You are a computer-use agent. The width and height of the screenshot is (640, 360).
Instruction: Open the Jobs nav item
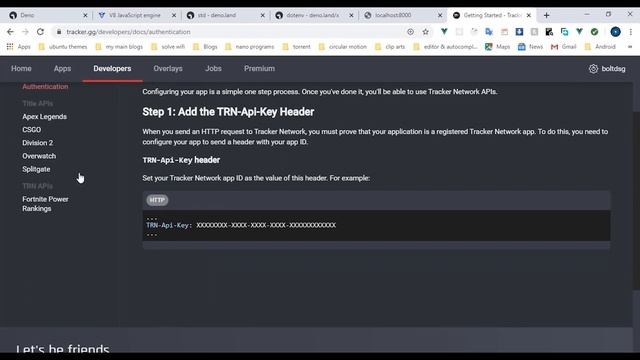point(213,69)
